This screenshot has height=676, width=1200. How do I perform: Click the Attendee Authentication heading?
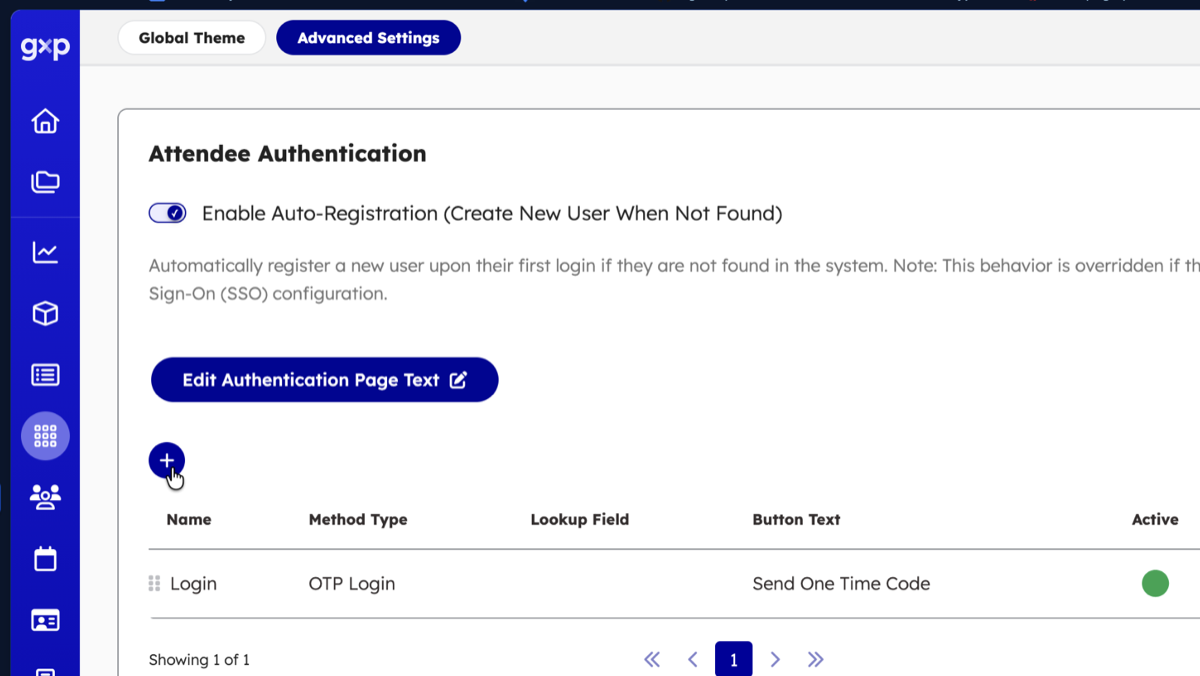[x=288, y=153]
